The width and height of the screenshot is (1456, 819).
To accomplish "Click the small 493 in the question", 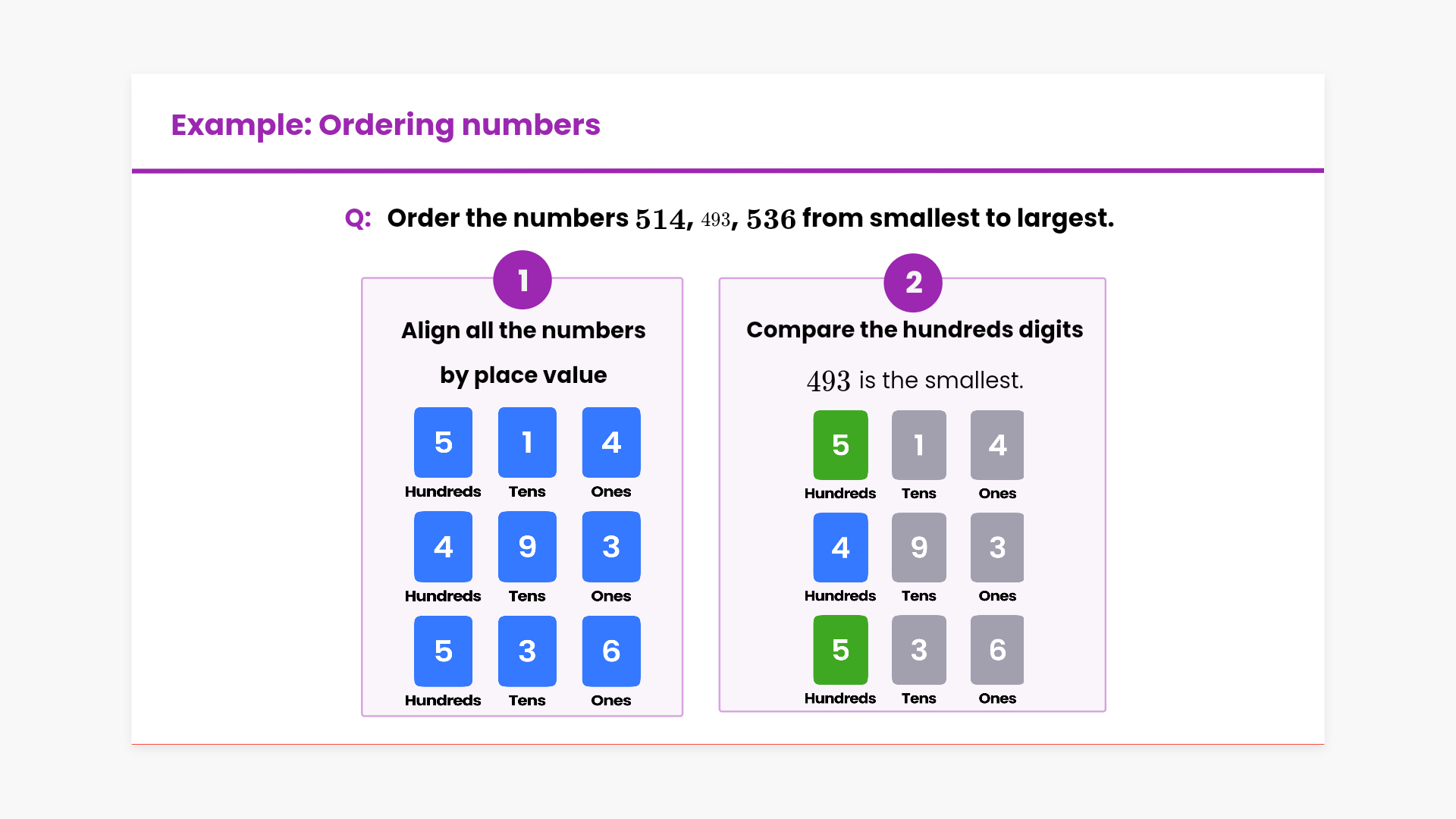I will point(715,220).
